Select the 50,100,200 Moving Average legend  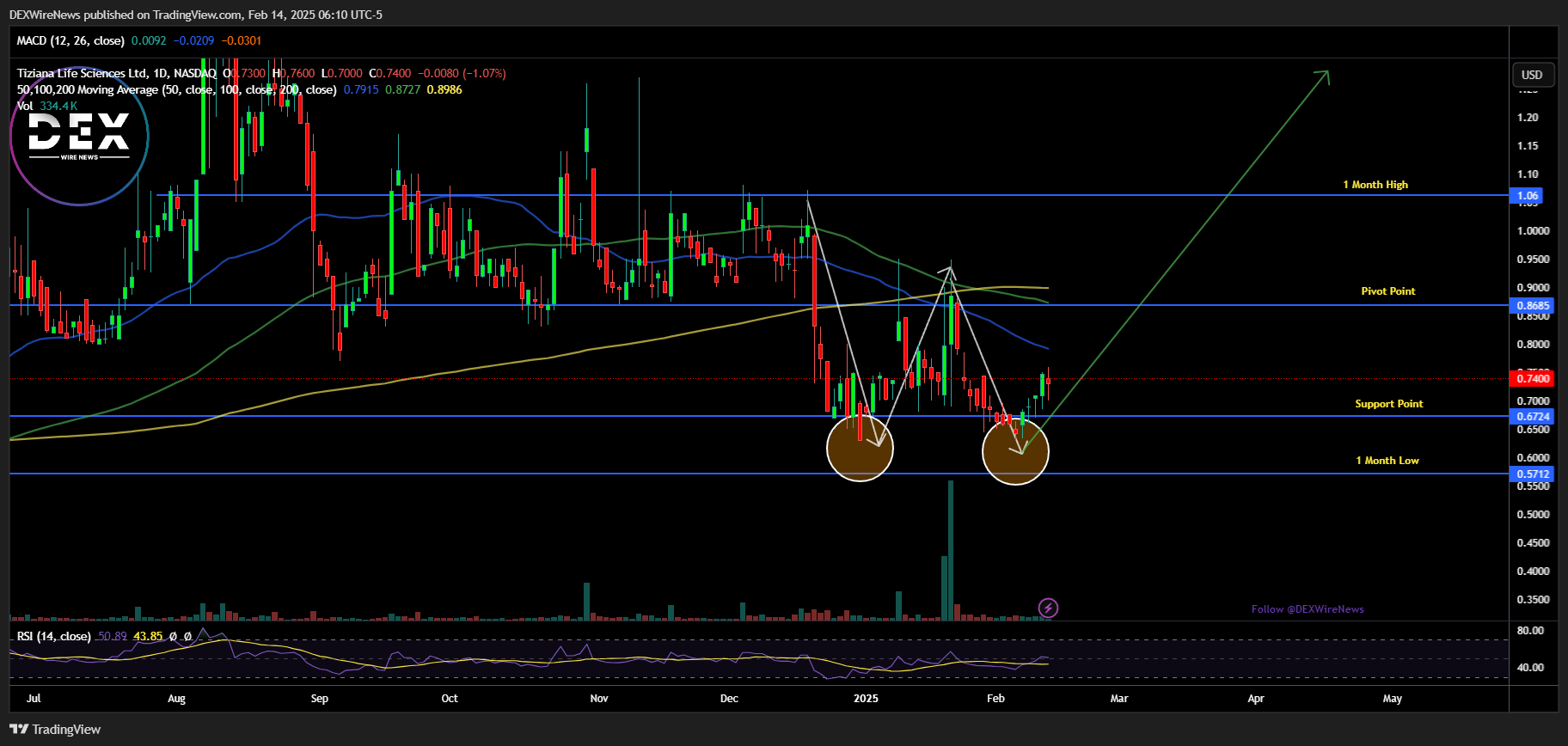point(176,89)
